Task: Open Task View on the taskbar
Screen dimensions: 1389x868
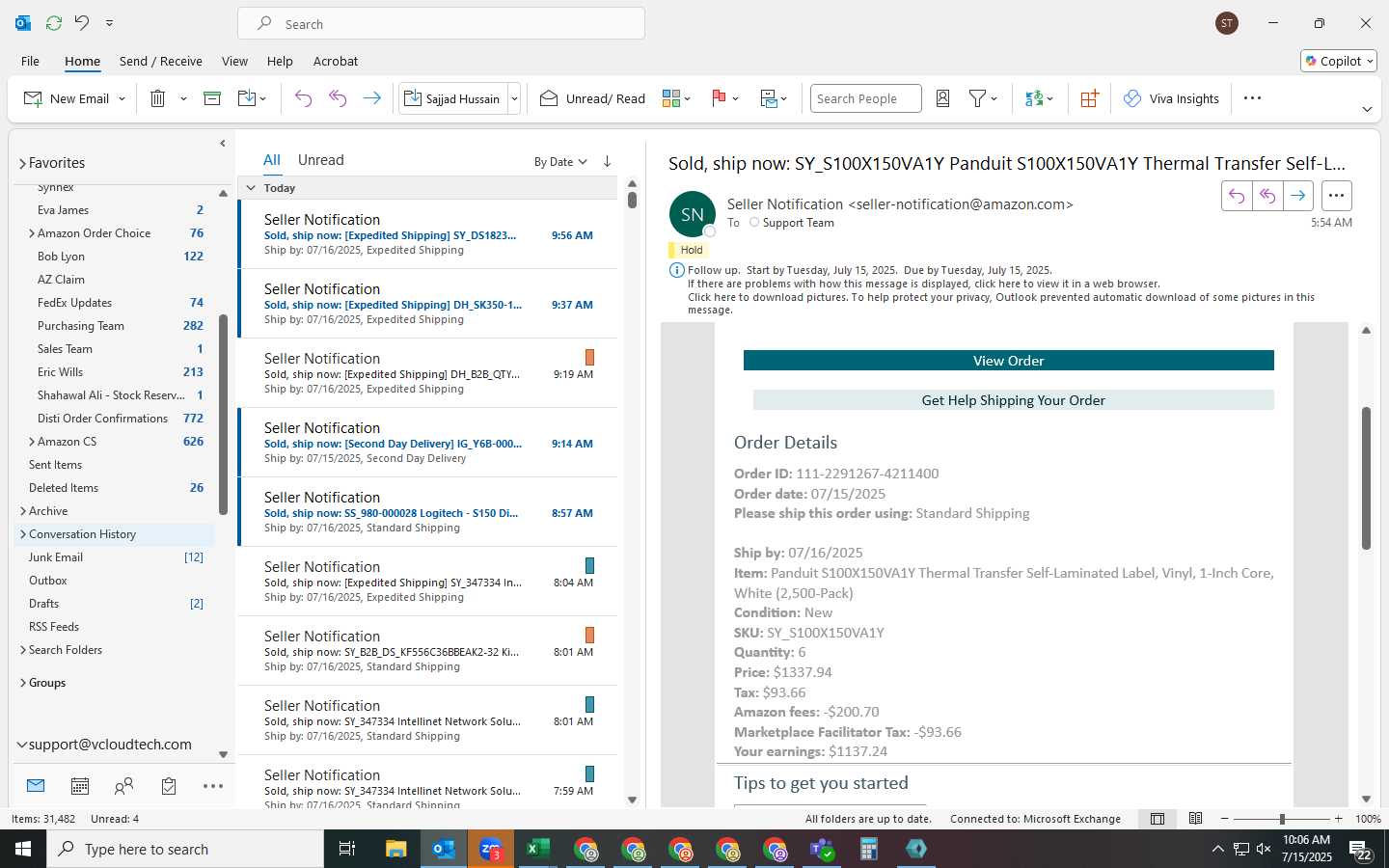Action: 347,849
